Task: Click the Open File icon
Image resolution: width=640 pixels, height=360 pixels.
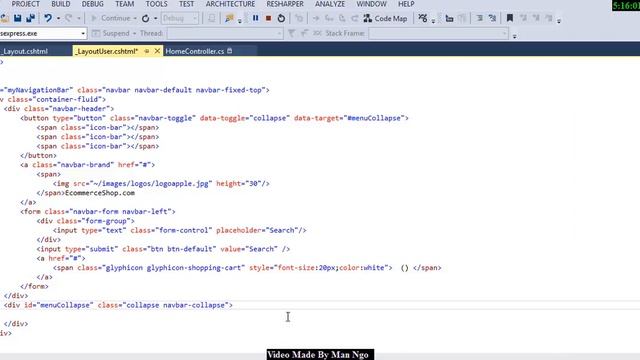Action: click(4, 18)
